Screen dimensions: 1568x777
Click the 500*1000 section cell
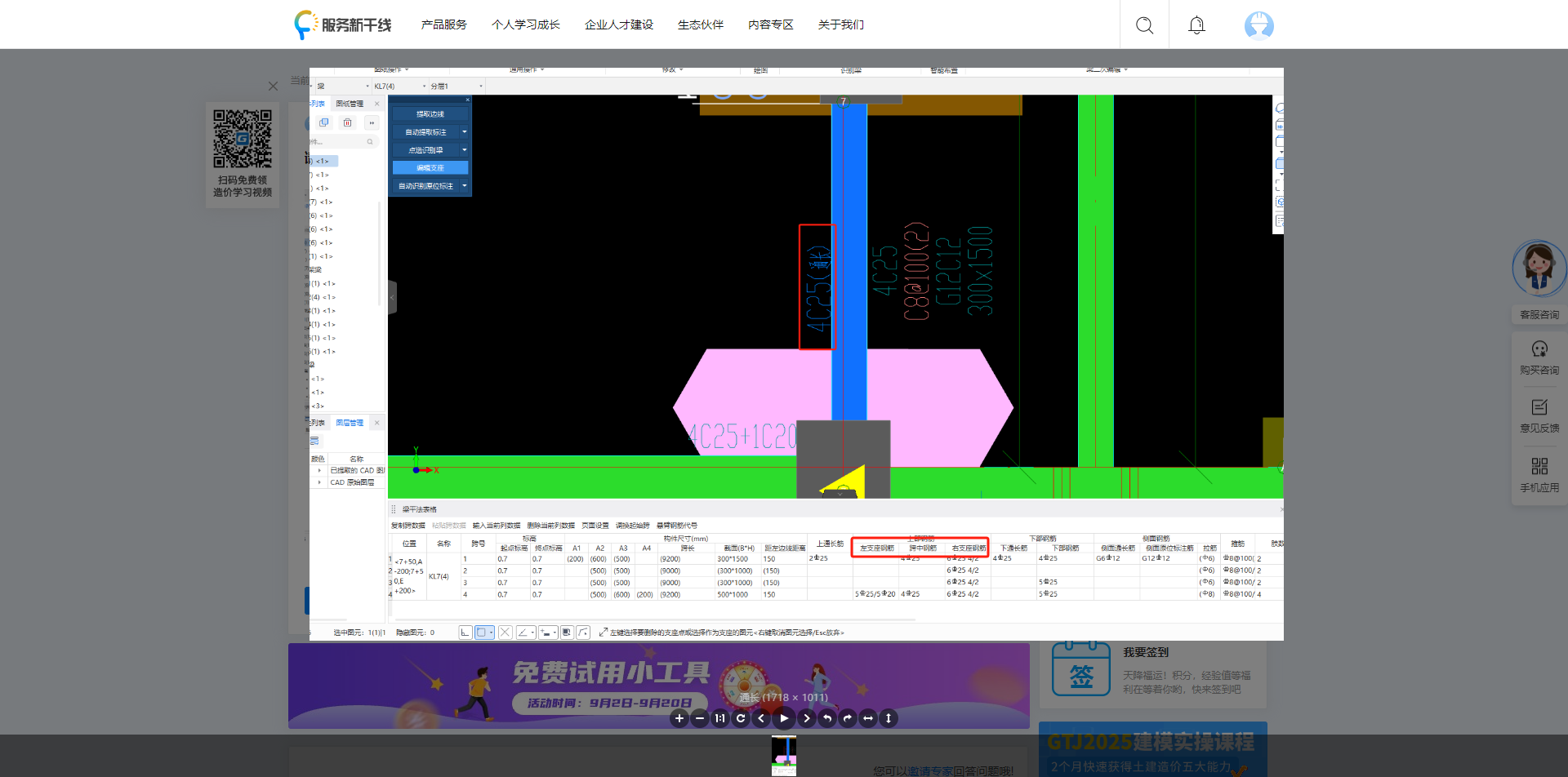[737, 594]
